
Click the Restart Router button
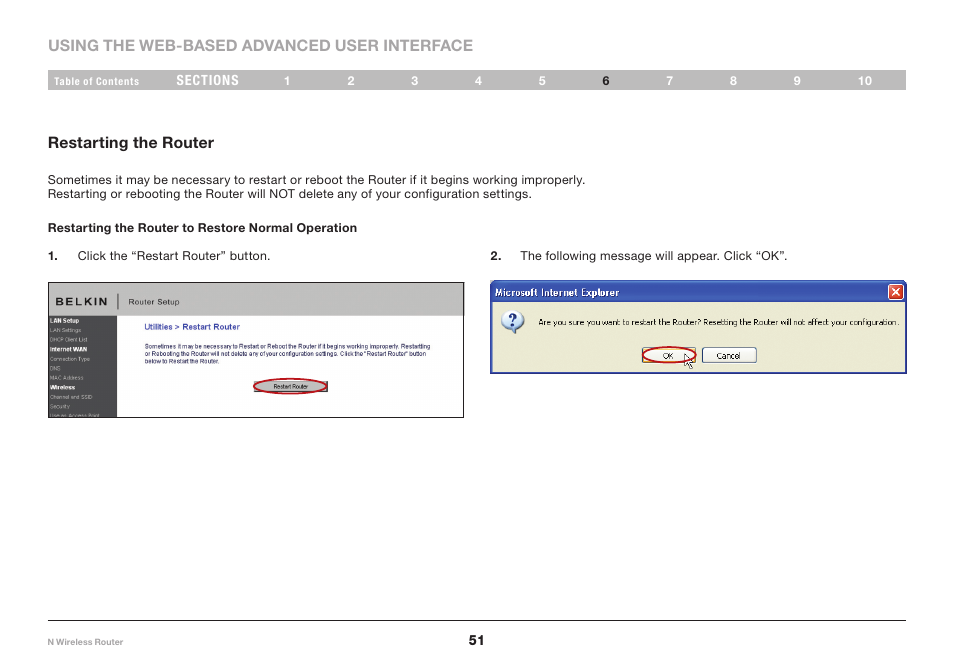(x=291, y=386)
